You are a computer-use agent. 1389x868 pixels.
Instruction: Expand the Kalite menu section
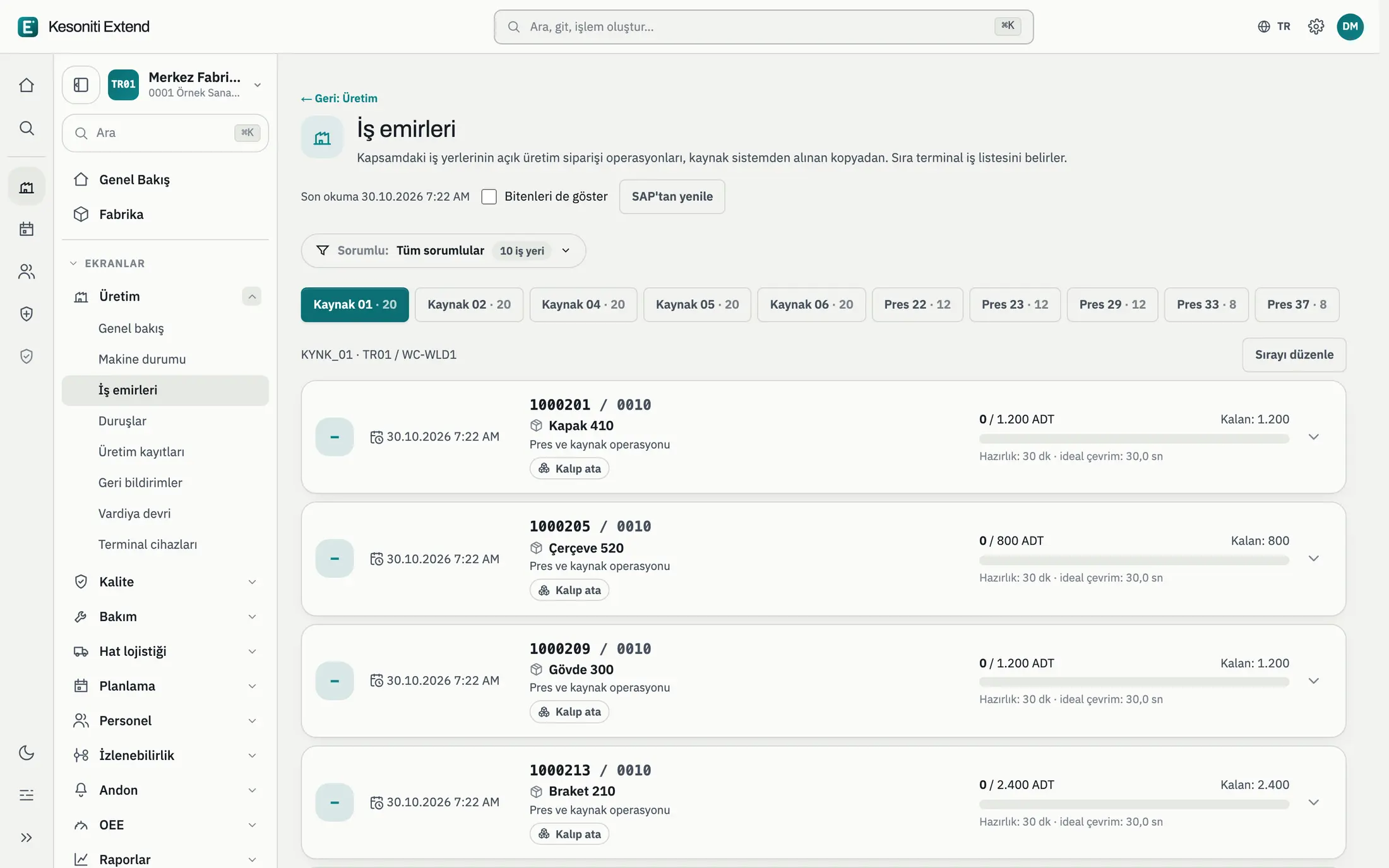[165, 581]
